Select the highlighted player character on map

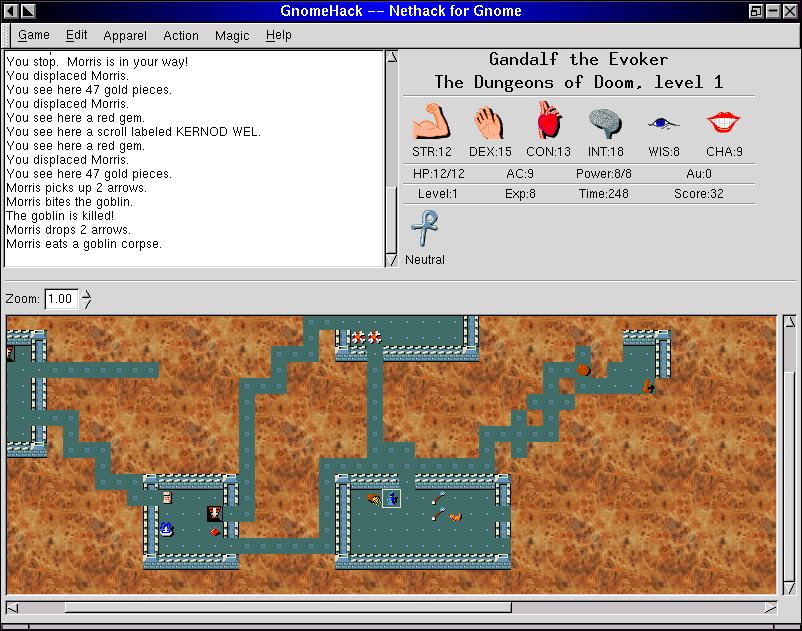(392, 498)
